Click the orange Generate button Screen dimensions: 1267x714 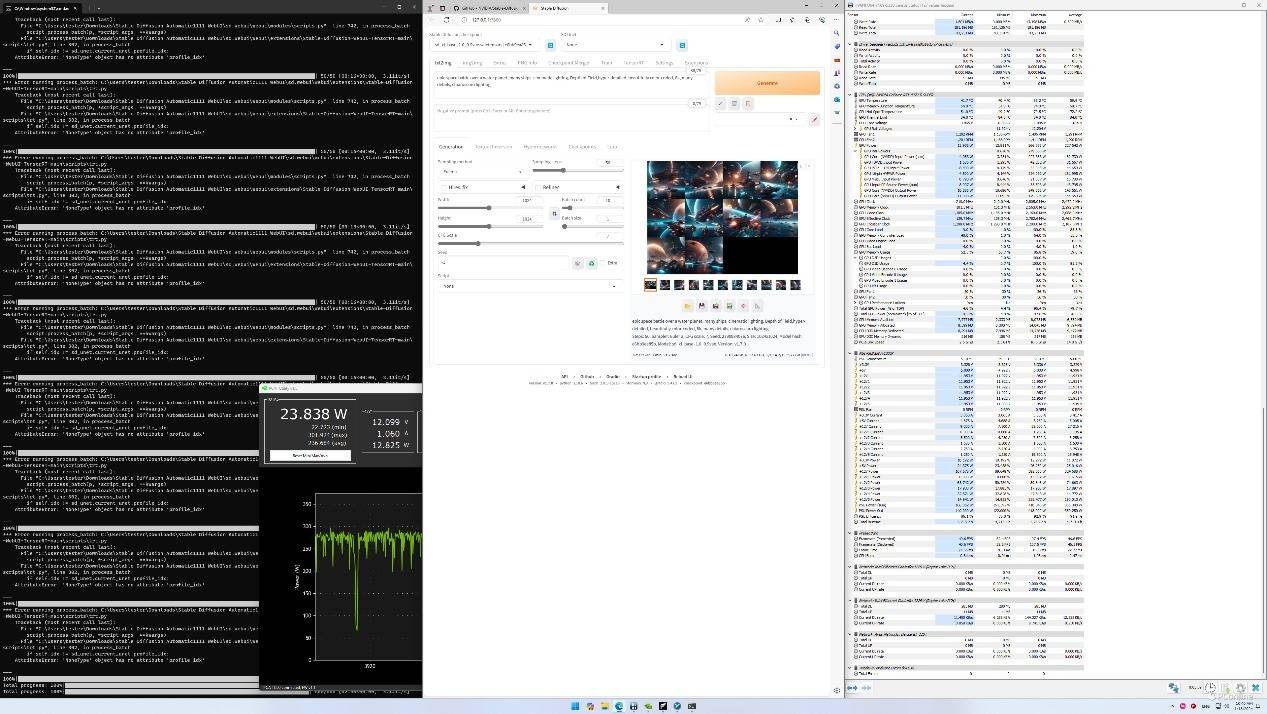[767, 83]
